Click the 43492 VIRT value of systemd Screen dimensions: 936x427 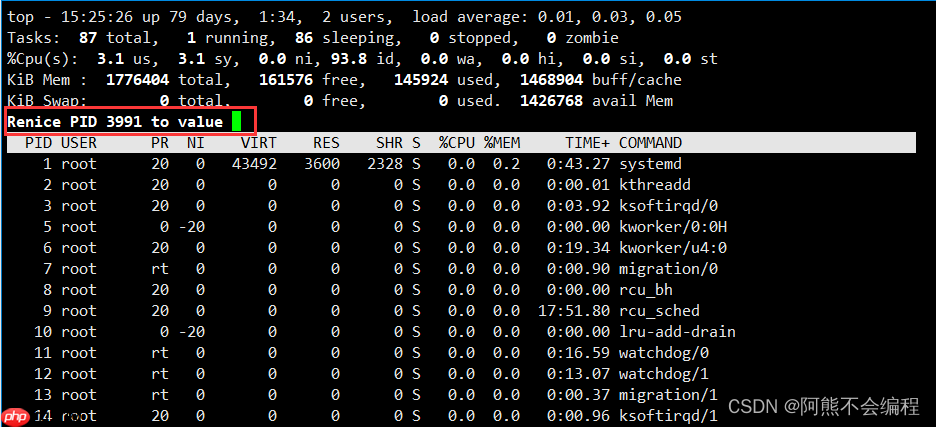tap(254, 164)
